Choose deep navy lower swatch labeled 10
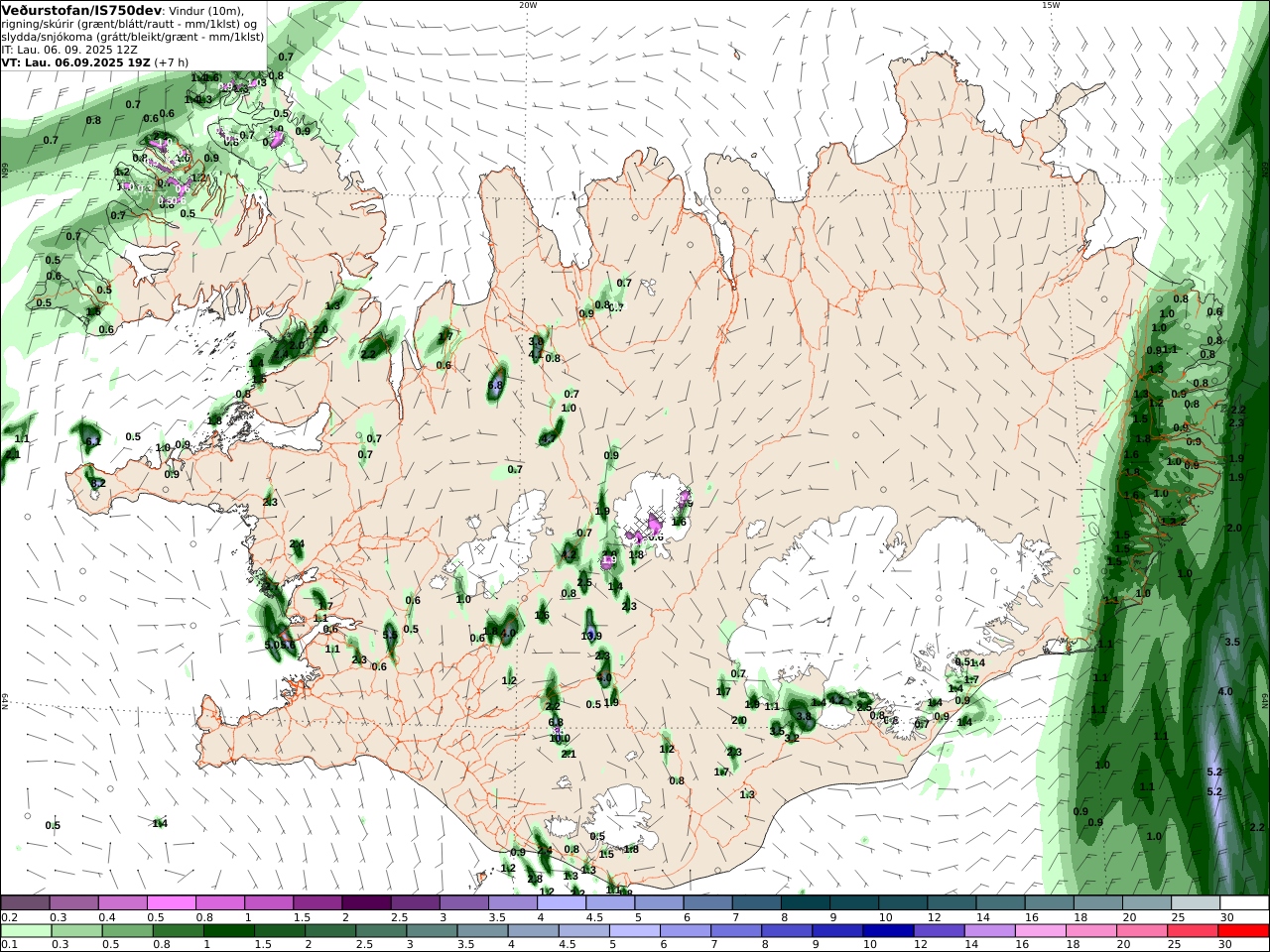 tap(887, 931)
